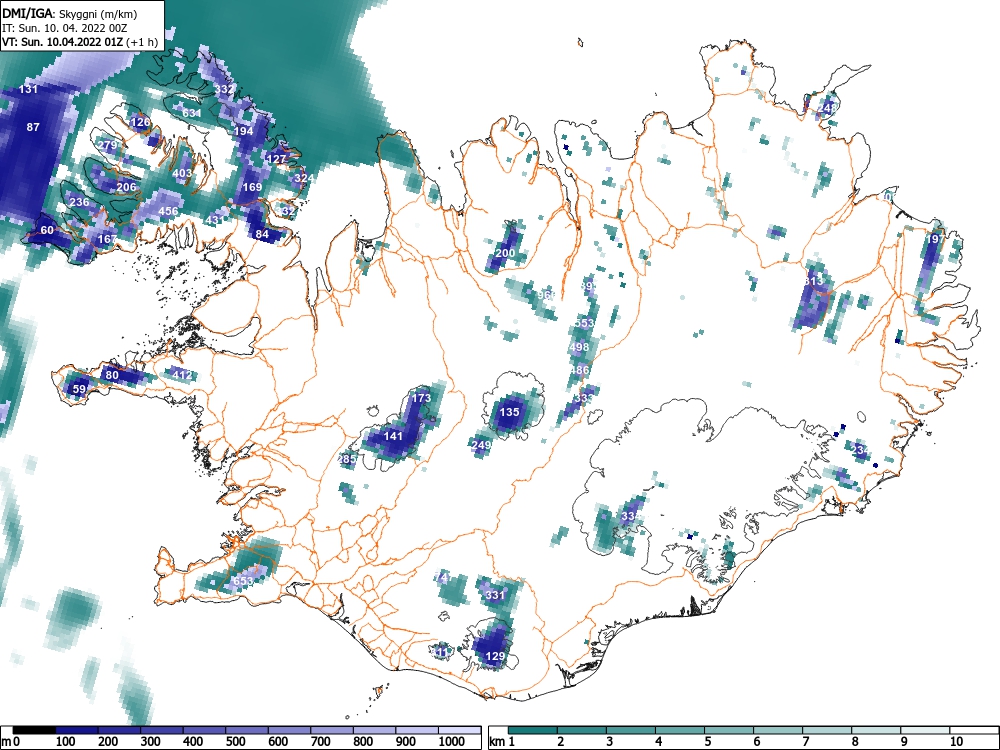Screen dimensions: 1000x750
Task: Select the black 0–100 m legend swatch
Action: click(x=34, y=730)
